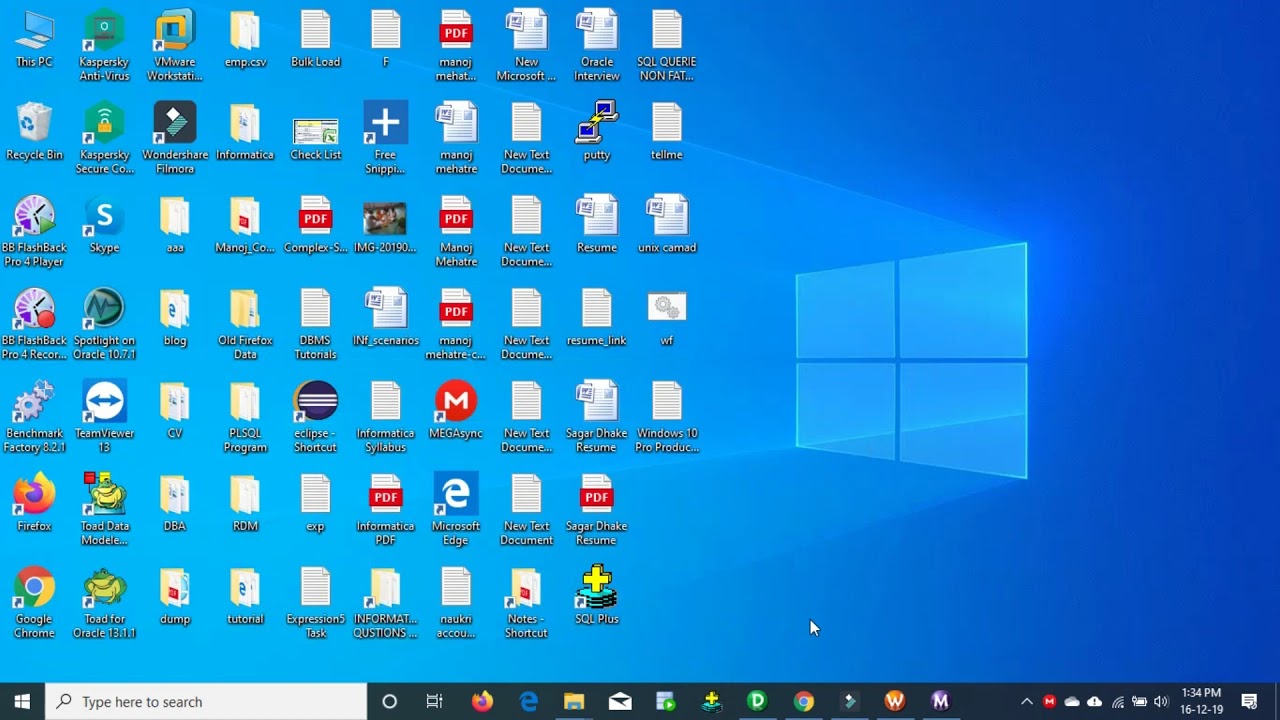Image resolution: width=1280 pixels, height=720 pixels.
Task: Open Windows 10 Pro Product file
Action: tap(667, 418)
